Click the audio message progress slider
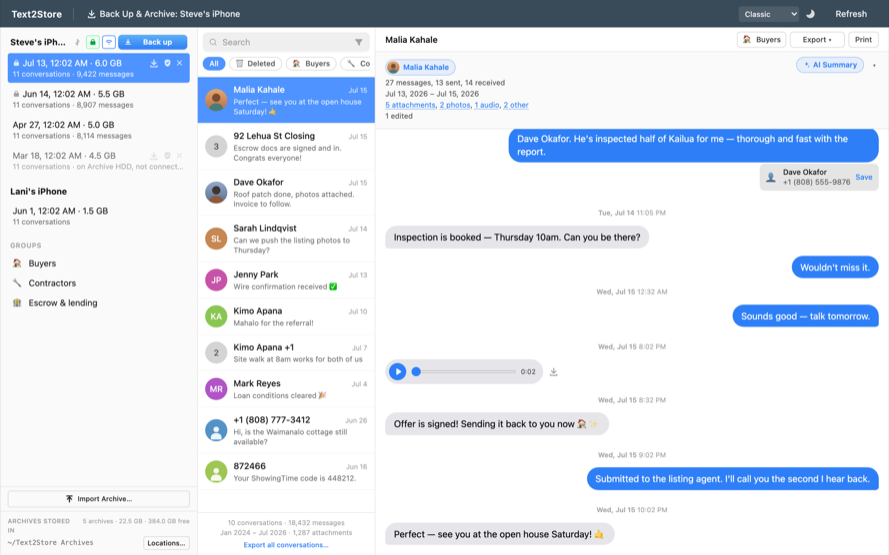The image size is (889, 555). point(465,372)
